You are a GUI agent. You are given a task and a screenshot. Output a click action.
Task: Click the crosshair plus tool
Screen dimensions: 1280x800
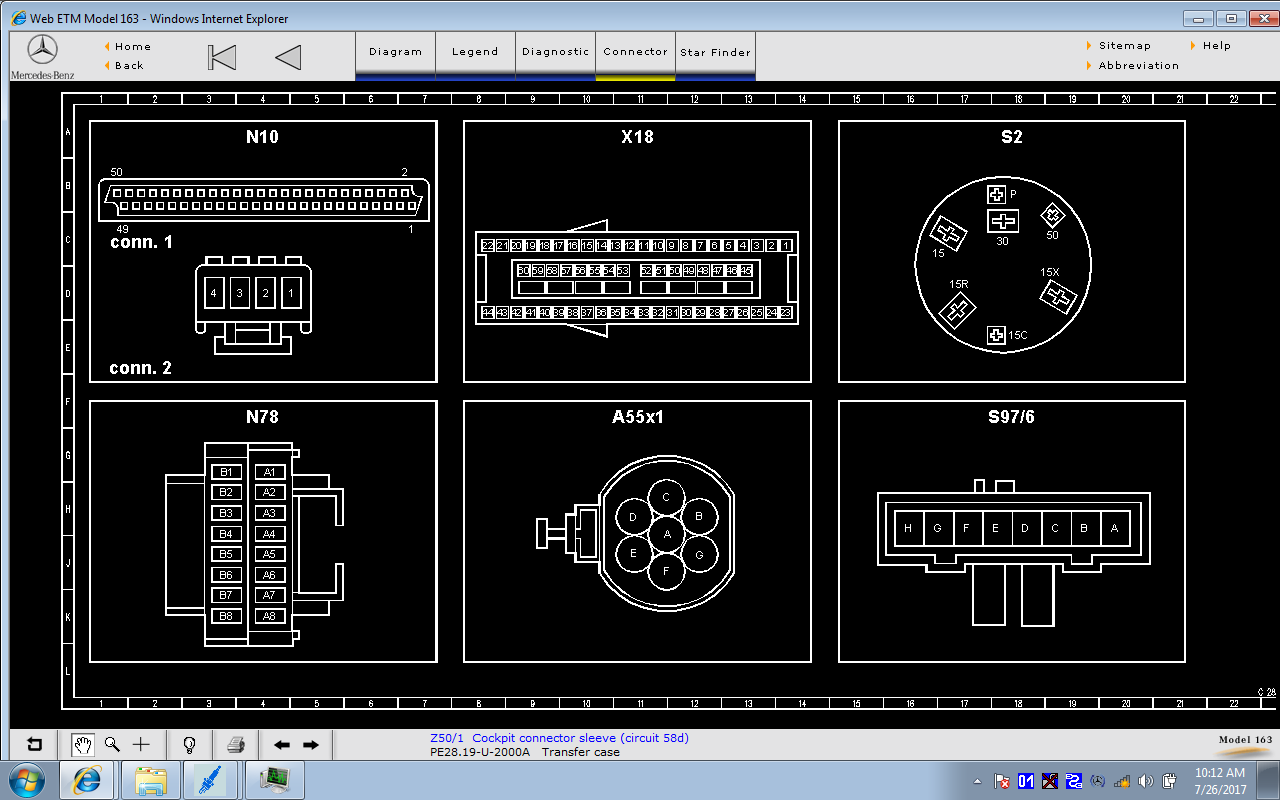[x=141, y=745]
